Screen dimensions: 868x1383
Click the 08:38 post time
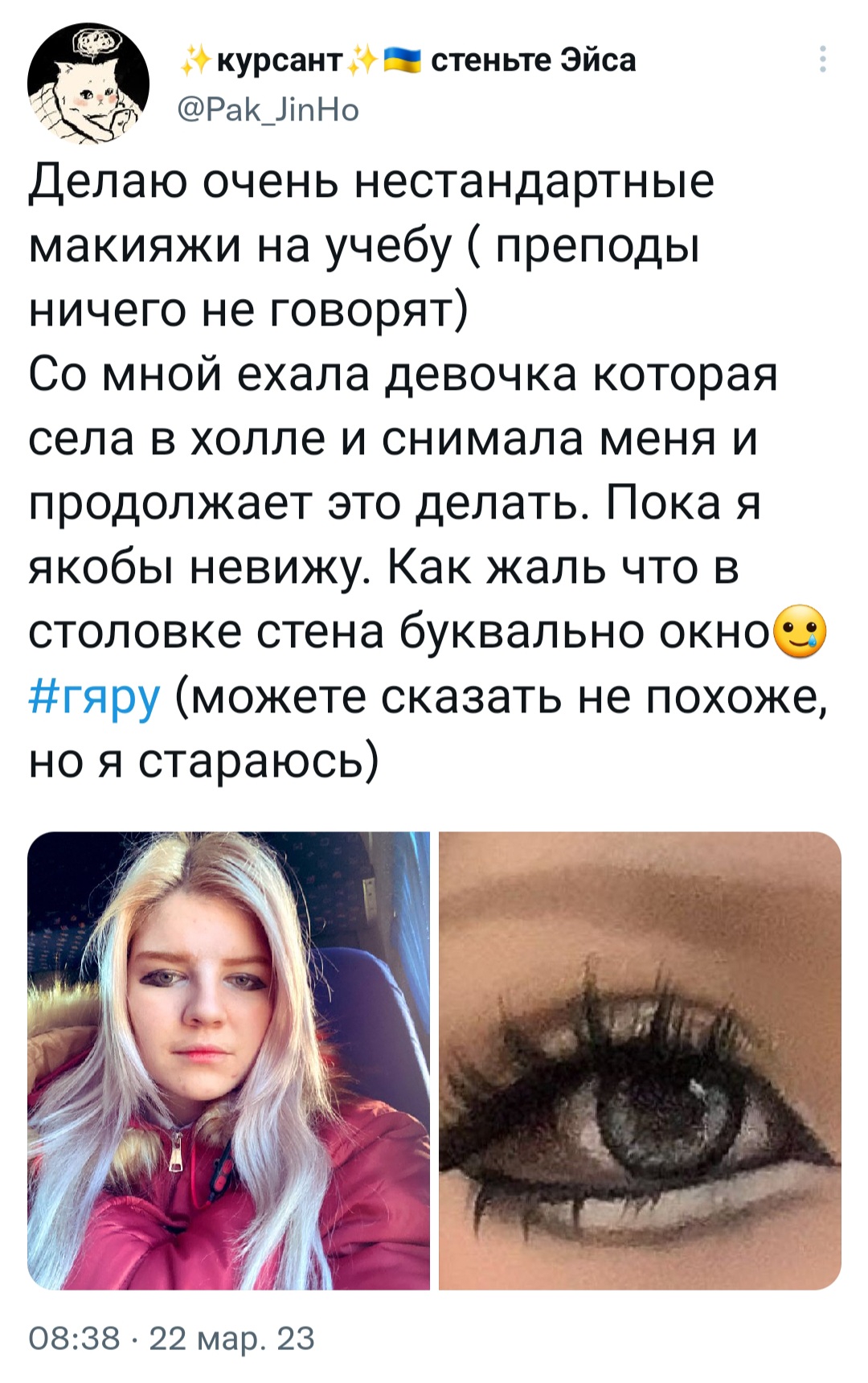74,1339
